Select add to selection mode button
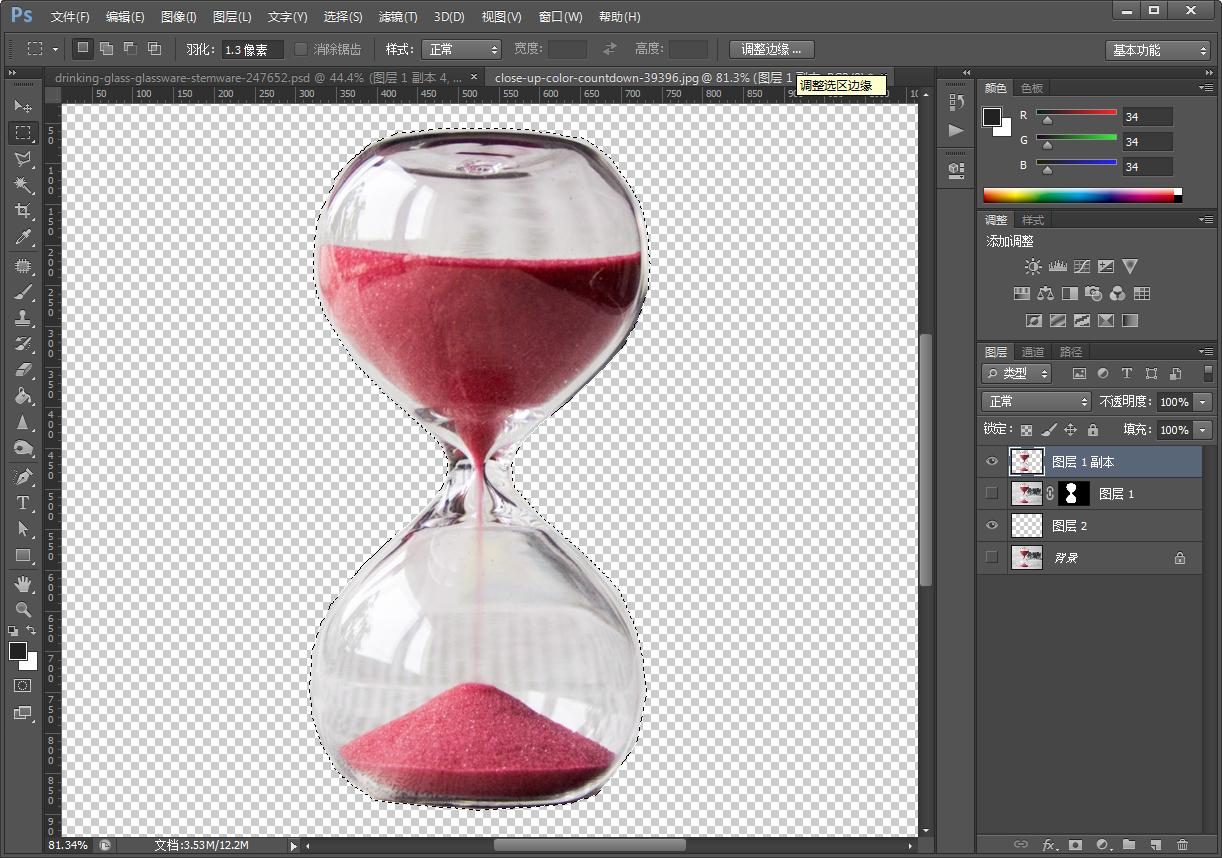This screenshot has height=858, width=1222. [106, 49]
